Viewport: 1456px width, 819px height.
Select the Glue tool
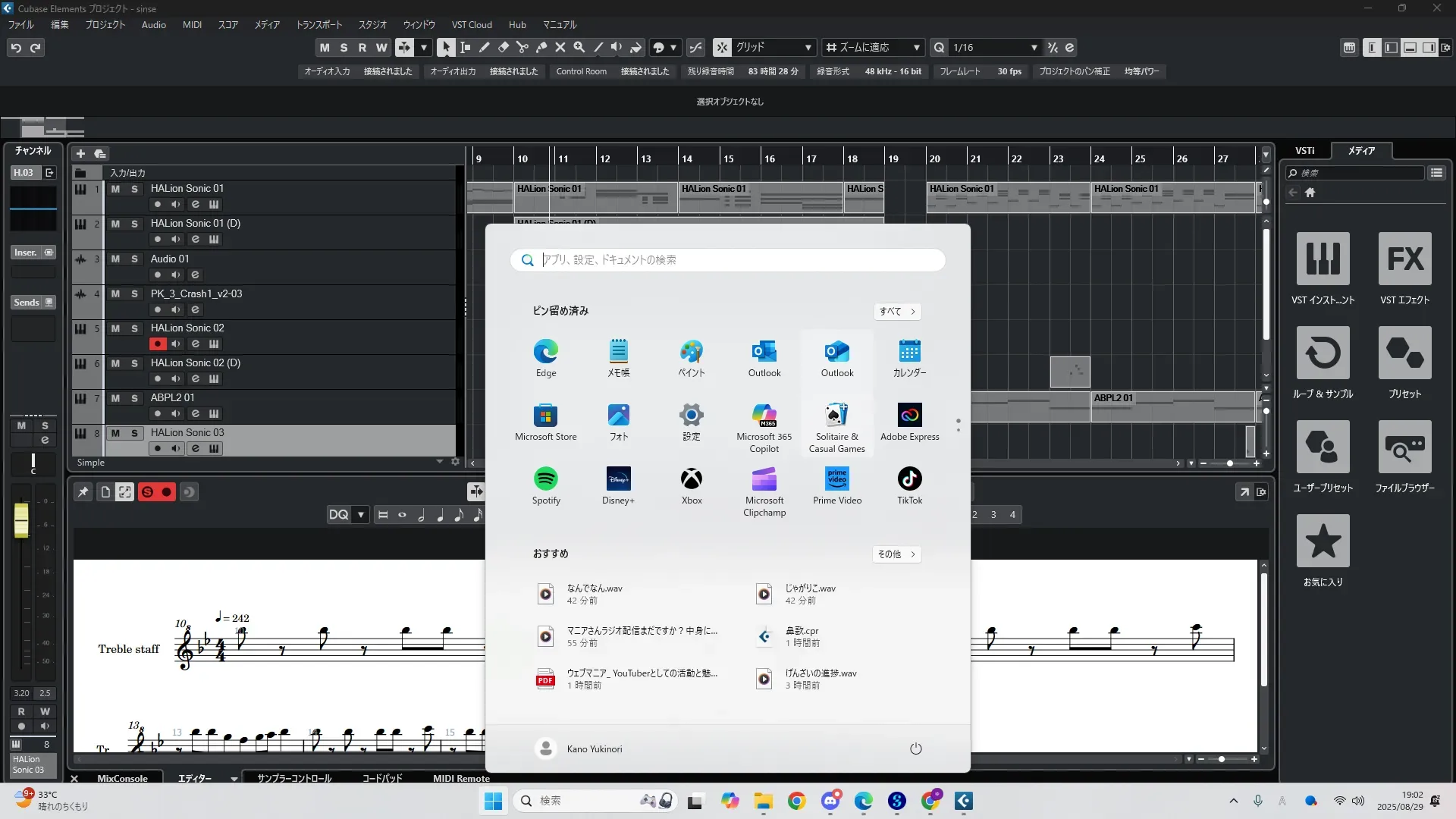pos(541,47)
